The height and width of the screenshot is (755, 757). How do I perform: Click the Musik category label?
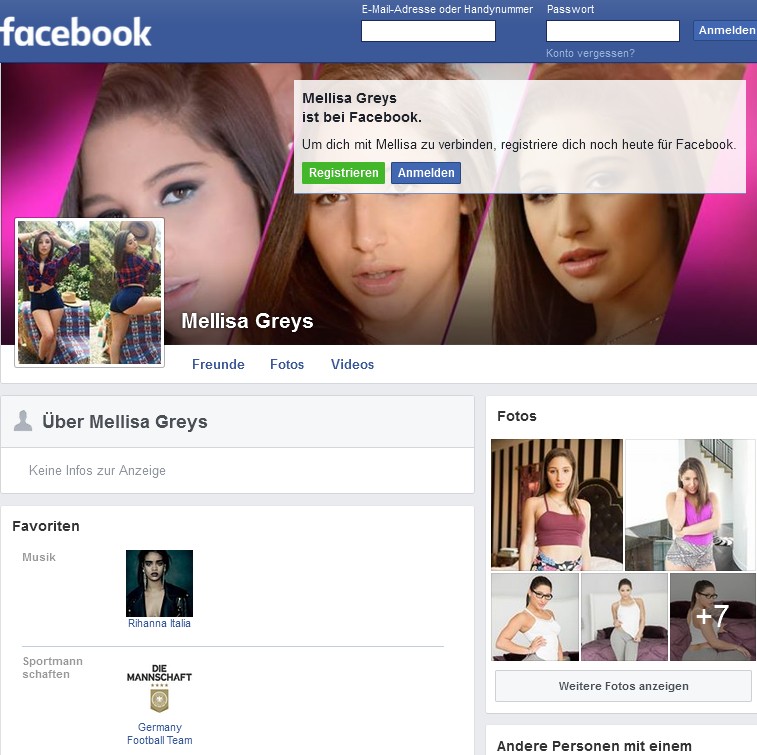(x=39, y=557)
